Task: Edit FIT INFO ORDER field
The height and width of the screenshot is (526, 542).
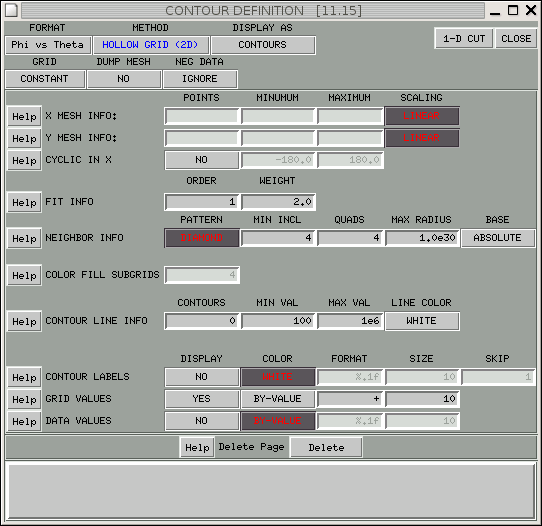Action: coord(202,202)
